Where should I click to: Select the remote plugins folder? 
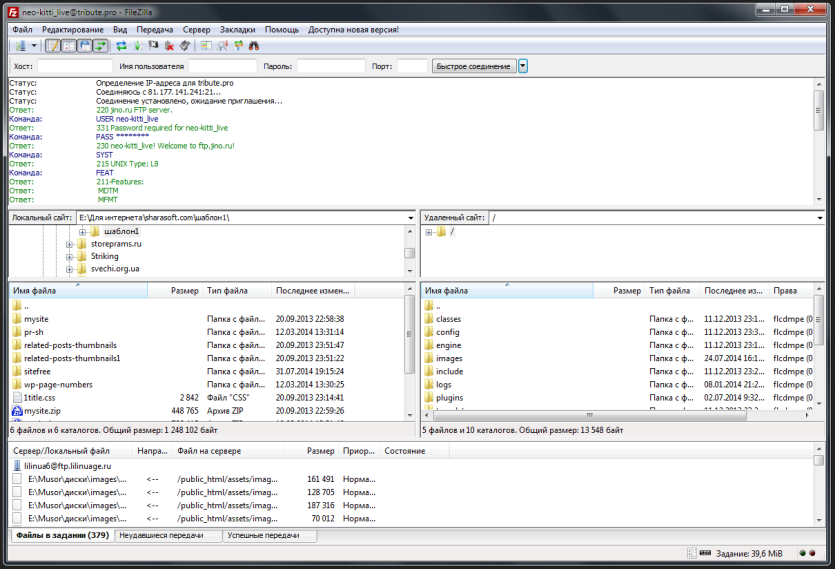click(449, 398)
